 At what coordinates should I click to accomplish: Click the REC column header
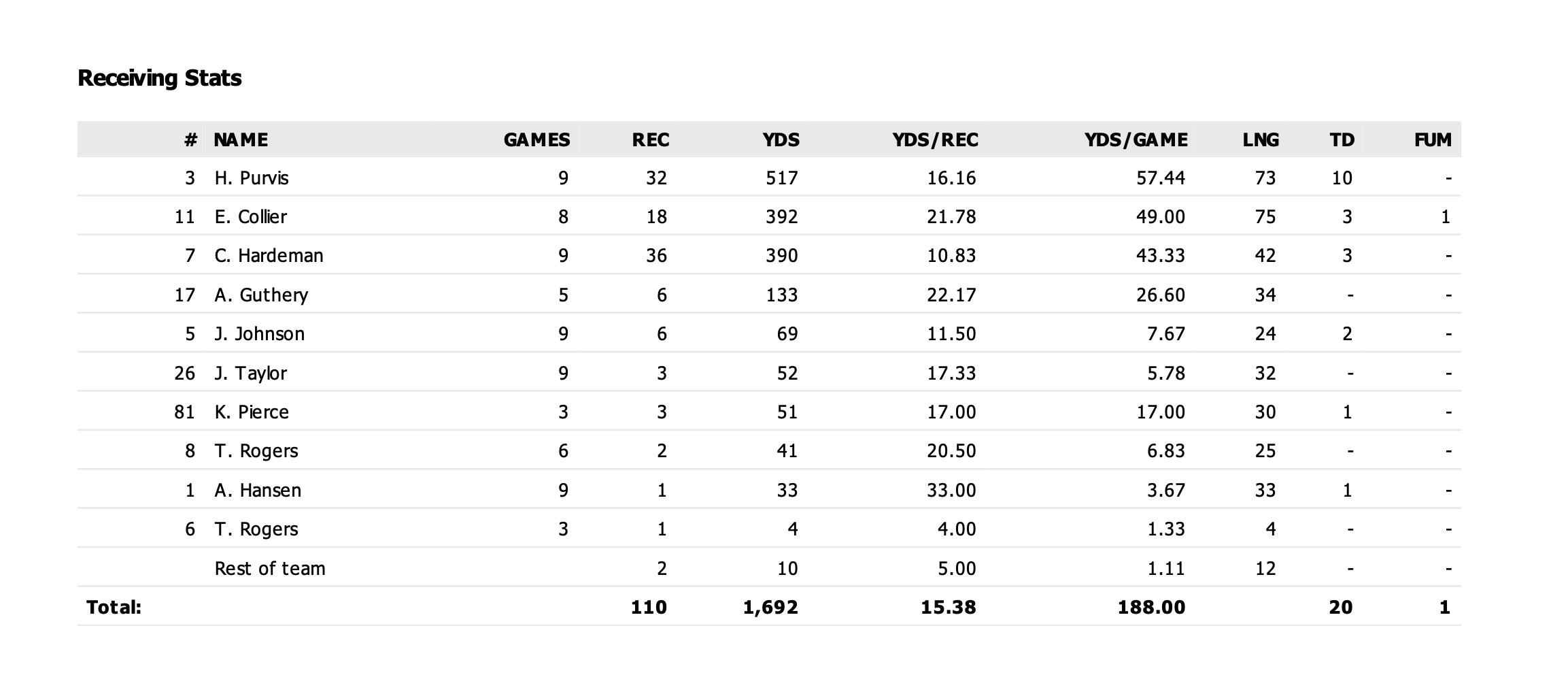point(651,140)
